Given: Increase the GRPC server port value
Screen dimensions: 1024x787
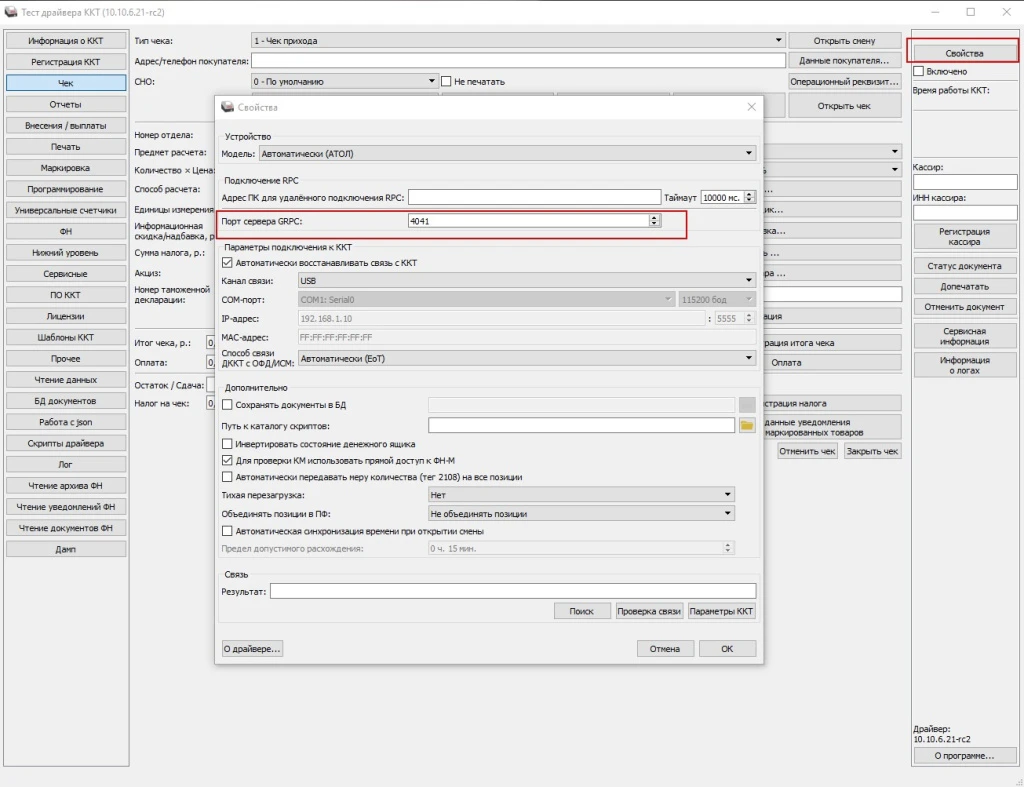Looking at the screenshot, I should [654, 217].
